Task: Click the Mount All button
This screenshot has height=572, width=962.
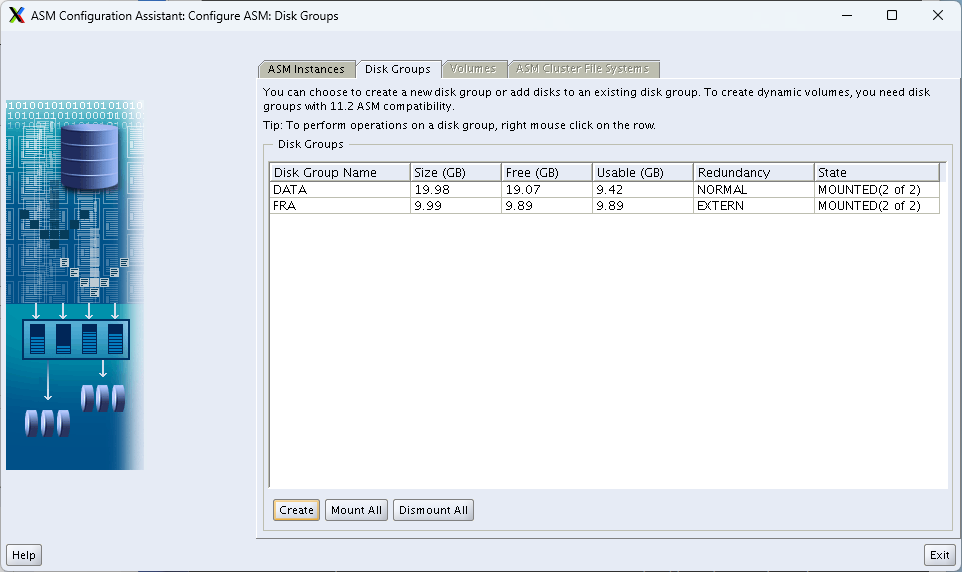Action: coord(356,510)
